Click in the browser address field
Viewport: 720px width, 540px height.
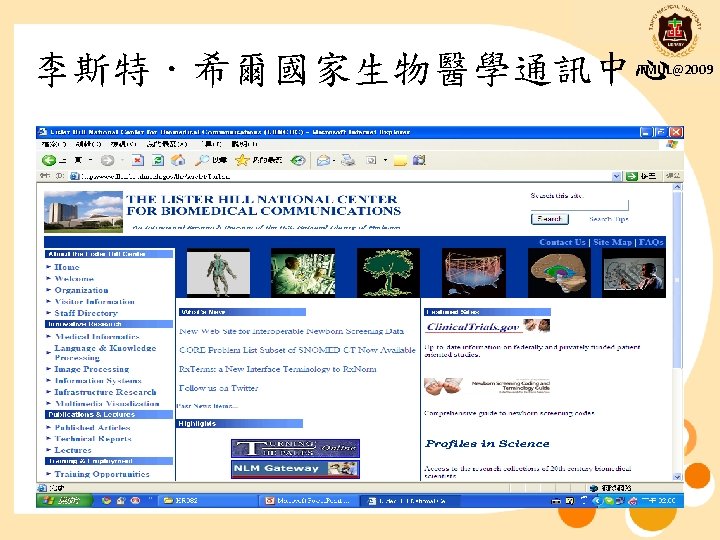pyautogui.click(x=345, y=176)
